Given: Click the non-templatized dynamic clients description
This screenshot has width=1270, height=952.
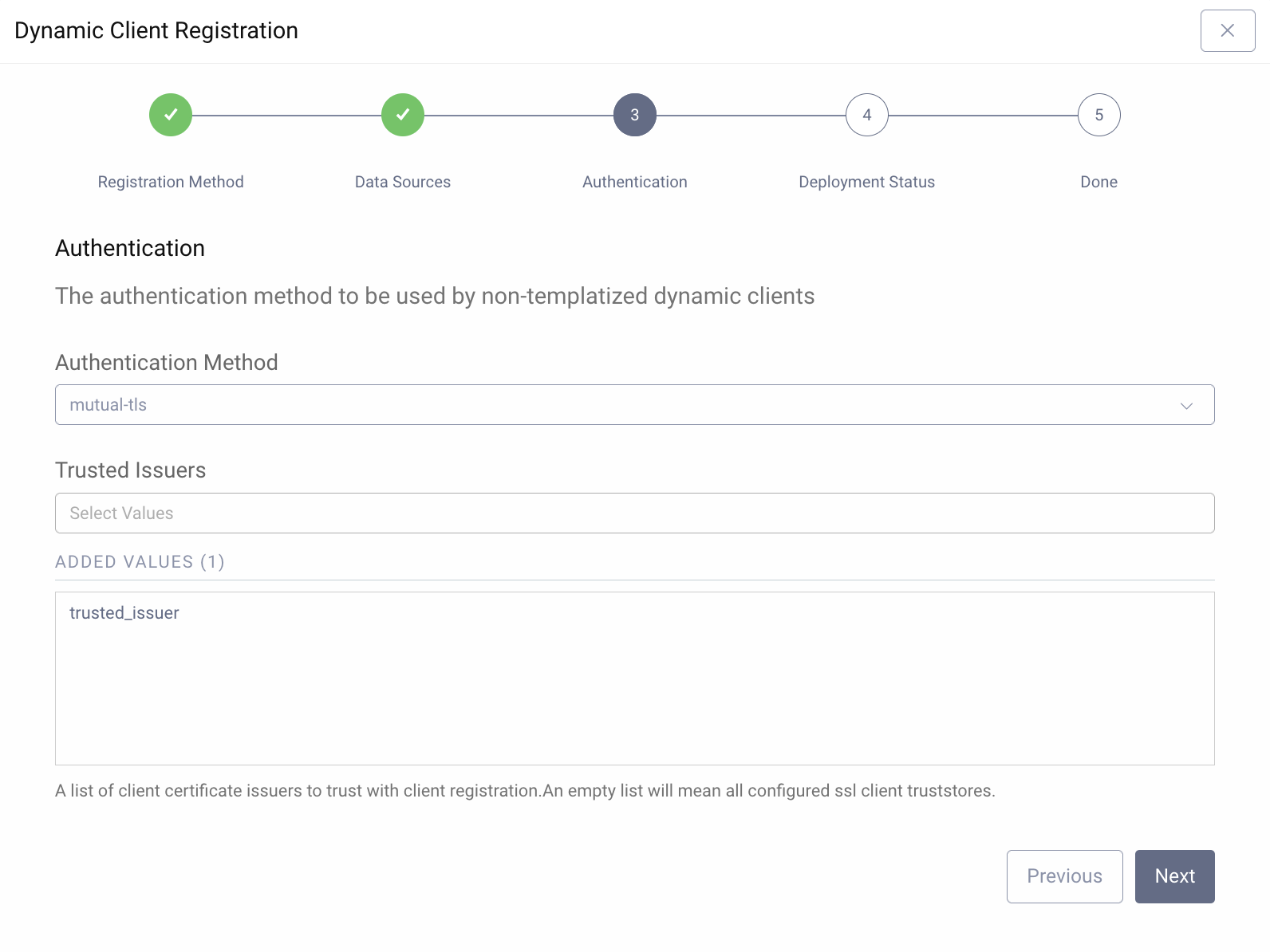Looking at the screenshot, I should pos(435,296).
